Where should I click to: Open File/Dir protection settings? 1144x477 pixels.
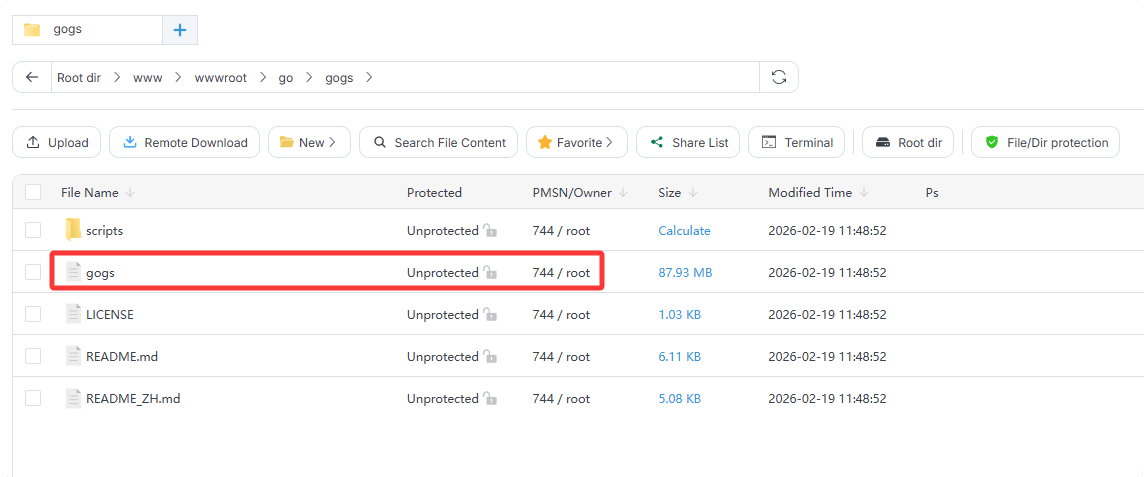point(1046,142)
